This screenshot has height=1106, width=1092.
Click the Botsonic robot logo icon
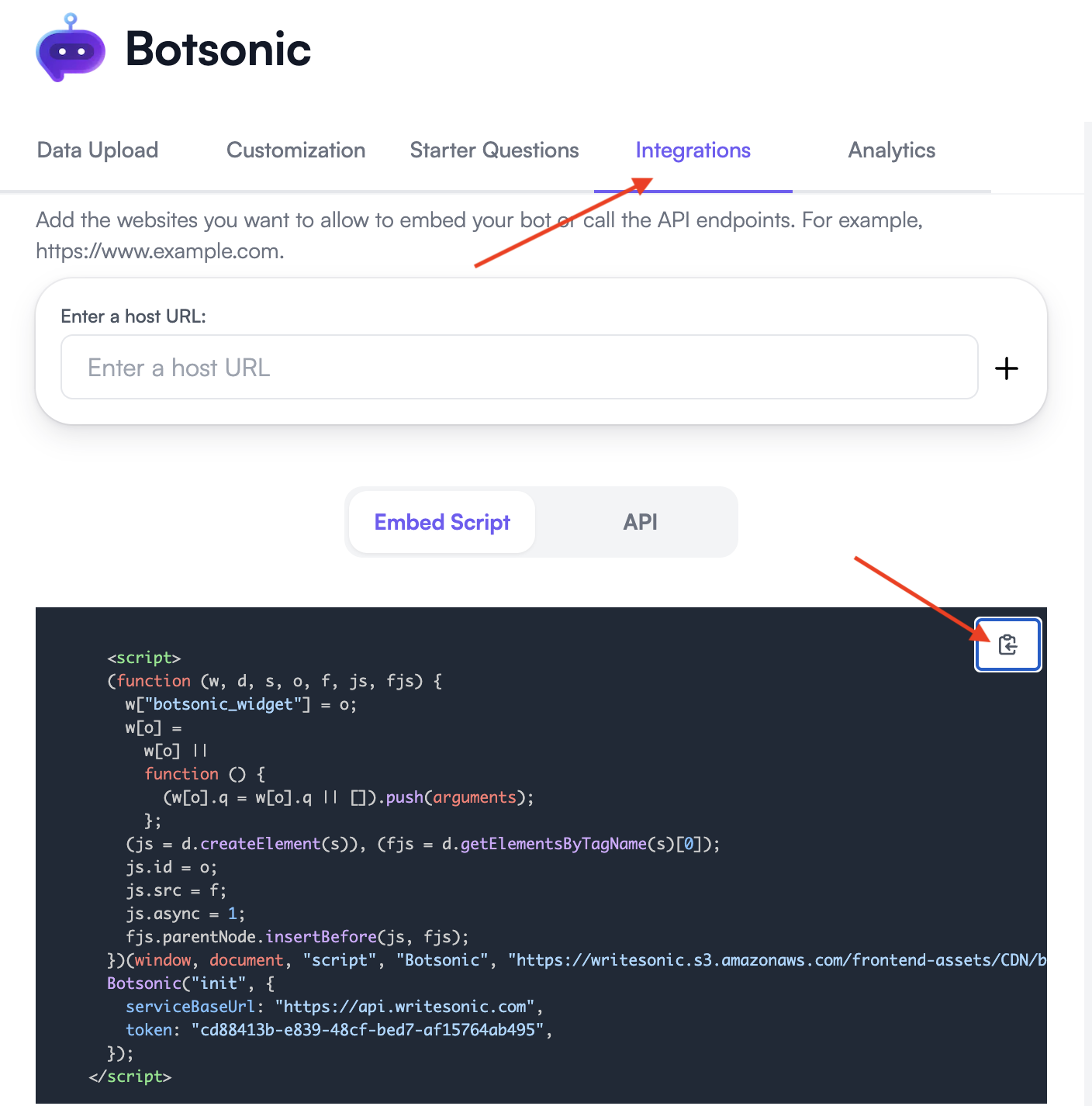(71, 48)
